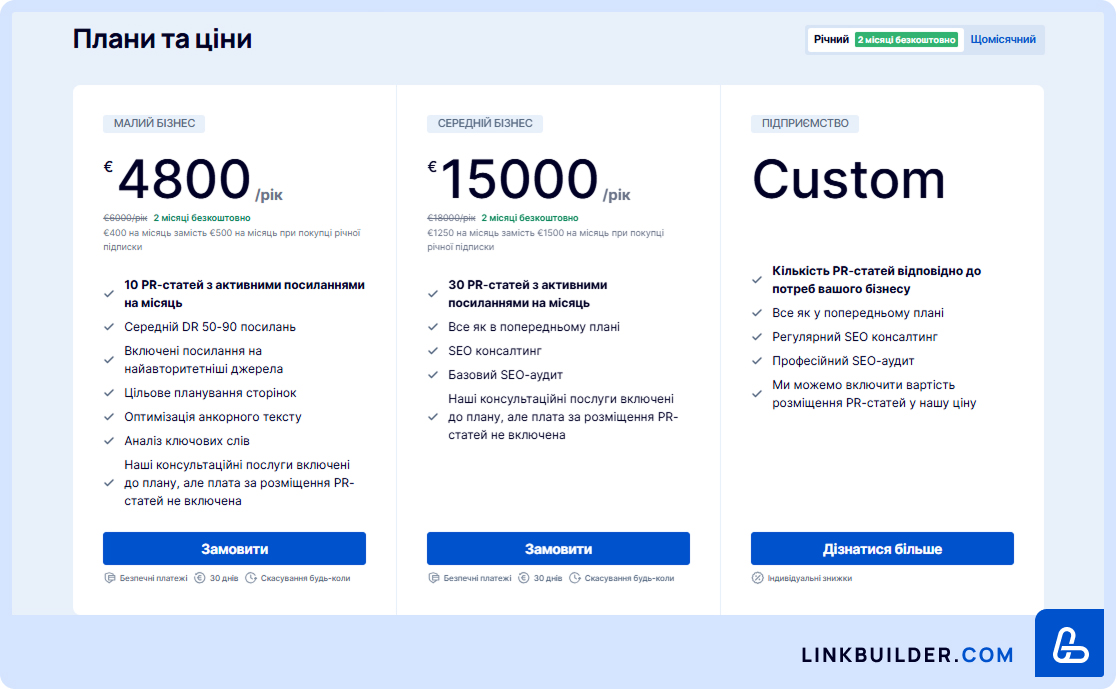Click the checkmark beside 'Аналіз ключових слів'

(109, 441)
